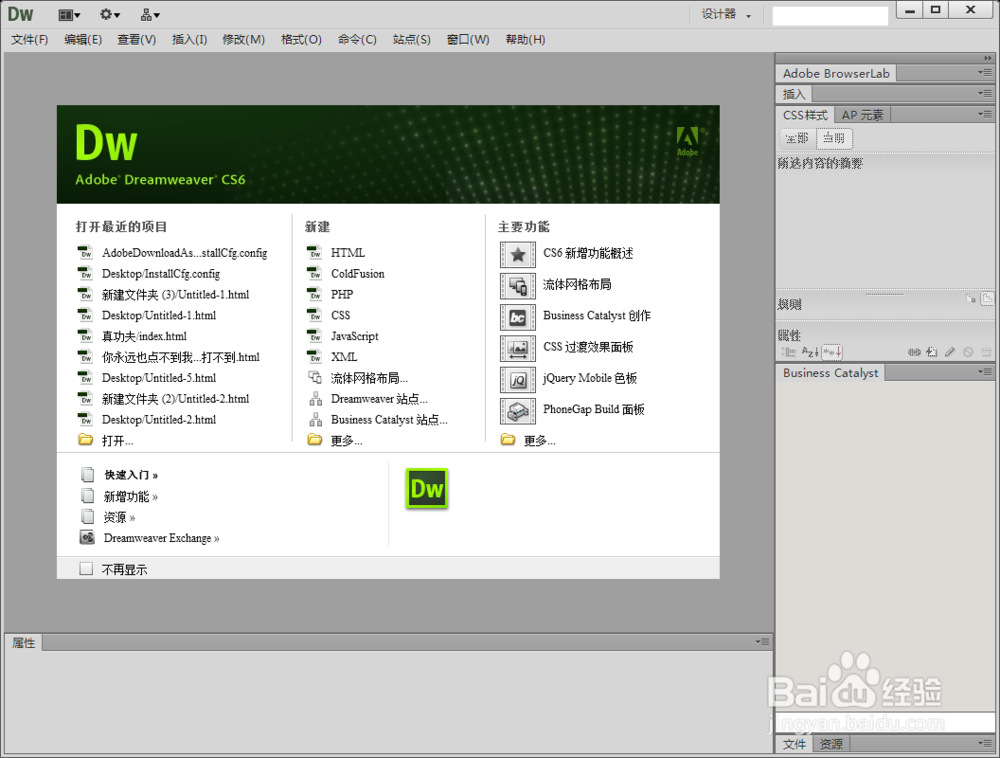Image resolution: width=1000 pixels, height=758 pixels.
Task: Click the Attach Style Sheet icon
Action: coord(914,352)
